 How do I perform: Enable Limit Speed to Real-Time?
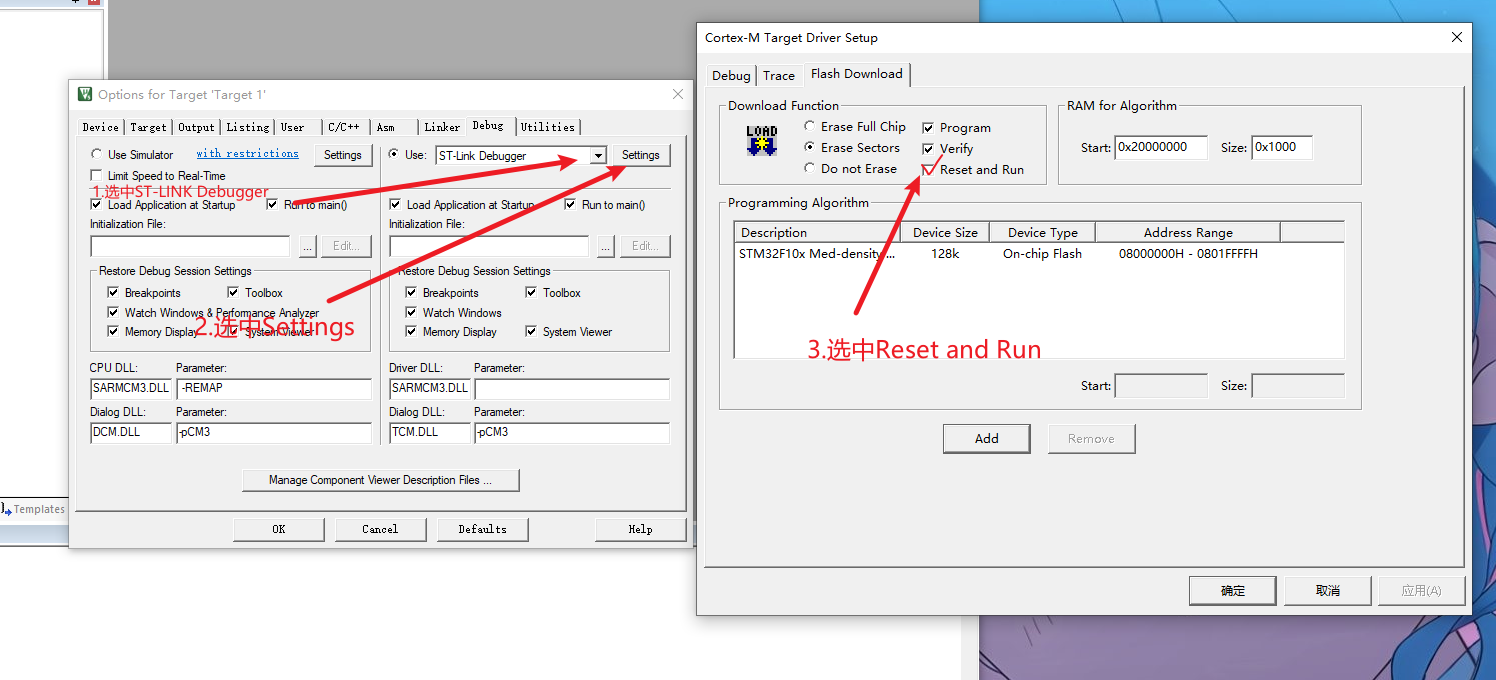pyautogui.click(x=96, y=176)
